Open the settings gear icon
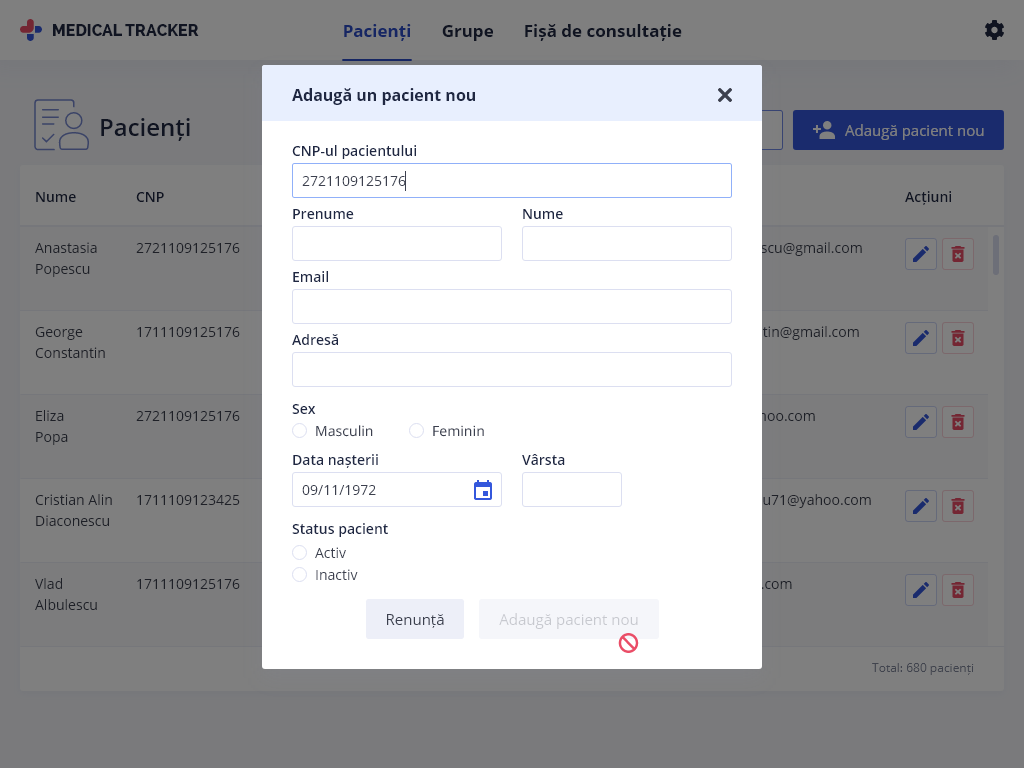1024x768 pixels. pyautogui.click(x=994, y=30)
